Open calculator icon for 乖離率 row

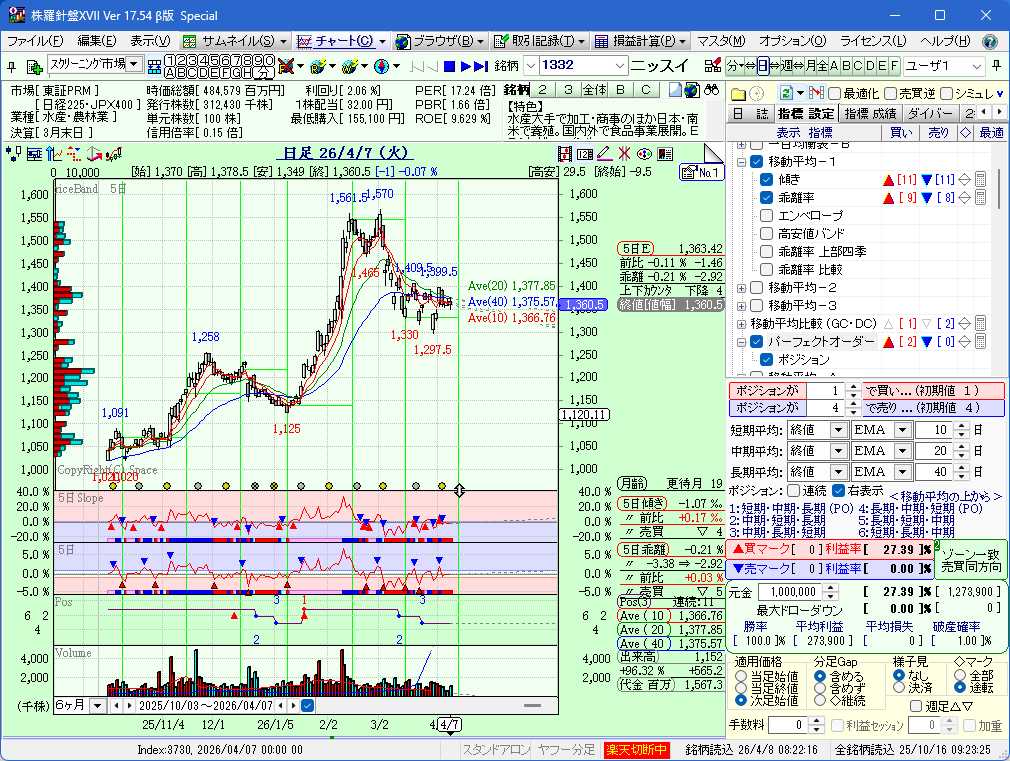click(x=980, y=198)
